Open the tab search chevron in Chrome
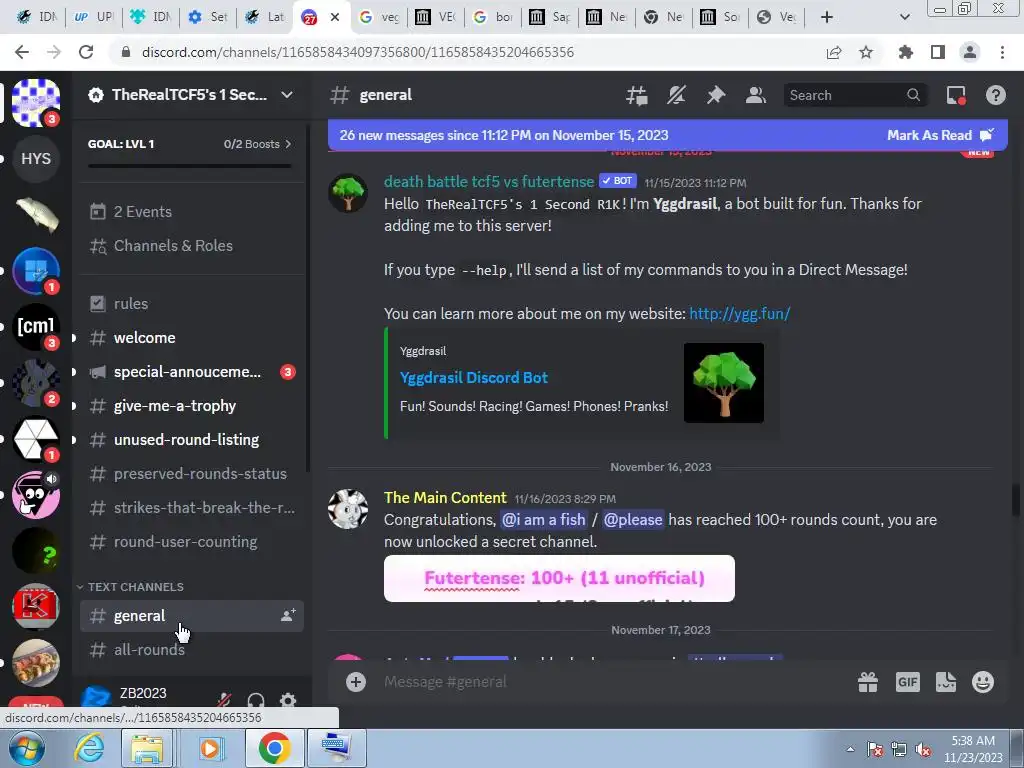 click(904, 17)
